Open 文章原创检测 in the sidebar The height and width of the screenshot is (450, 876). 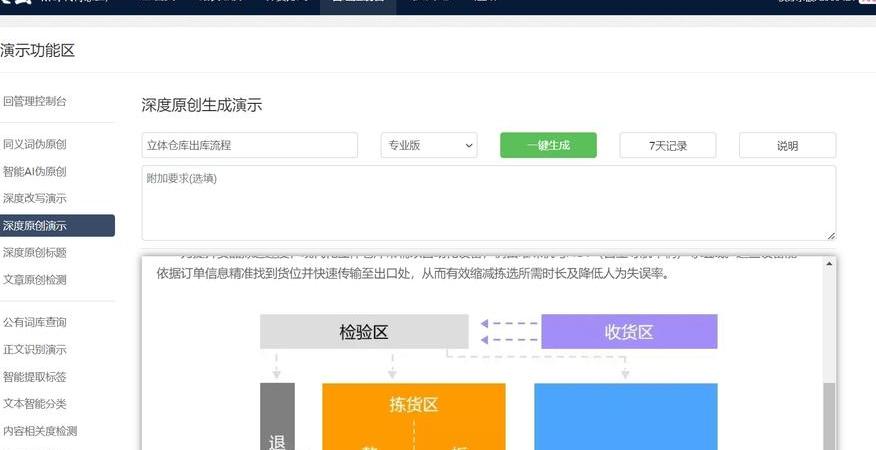click(35, 280)
